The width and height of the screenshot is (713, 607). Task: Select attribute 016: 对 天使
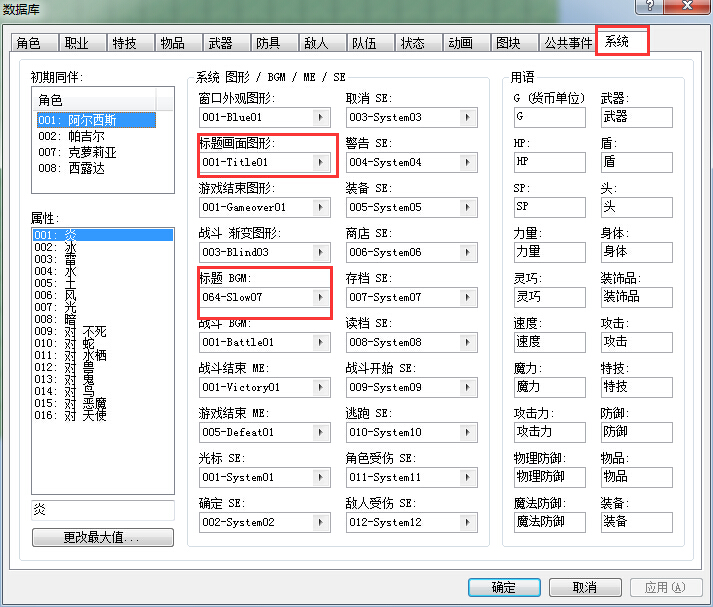(x=103, y=415)
